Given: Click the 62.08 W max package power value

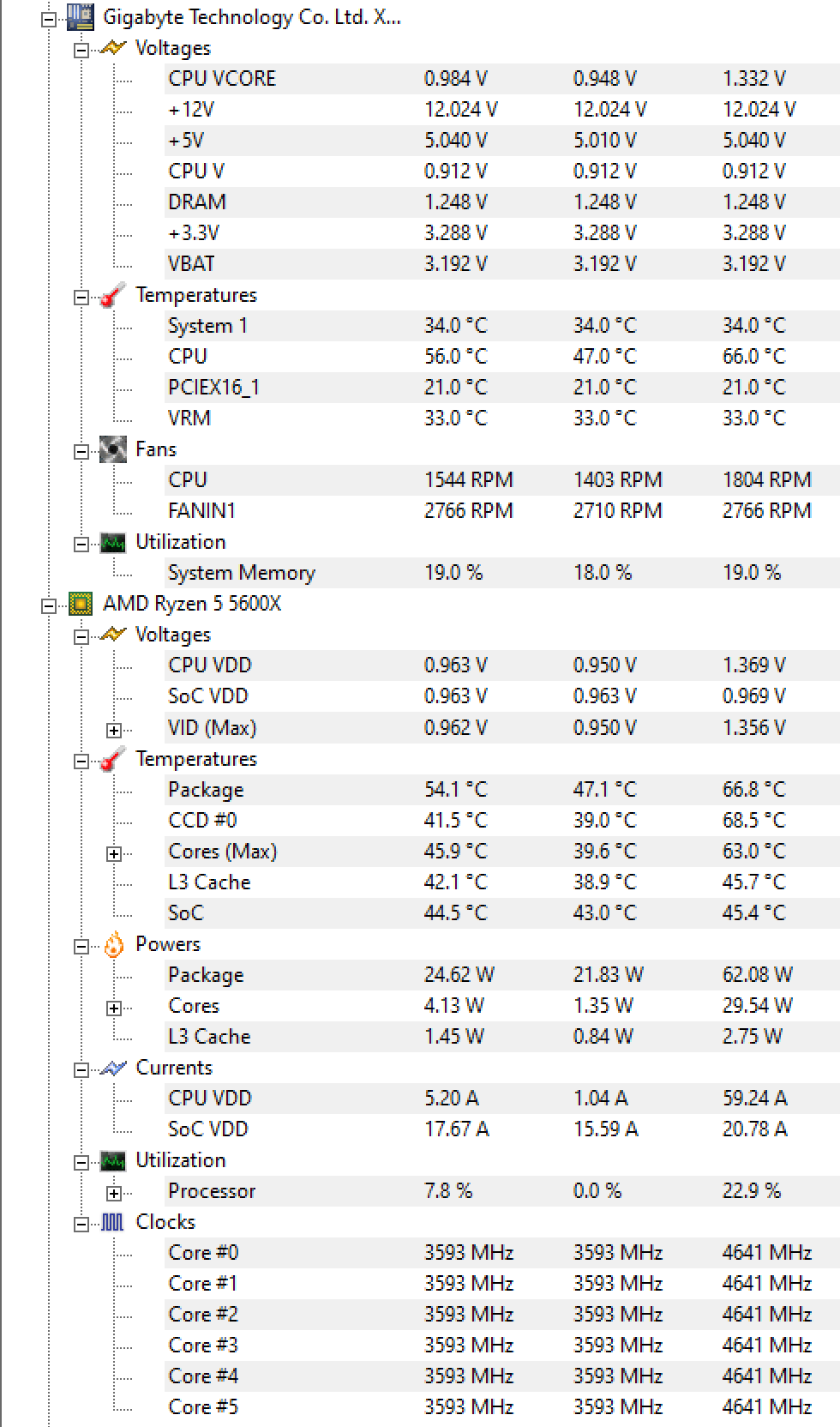Looking at the screenshot, I should pyautogui.click(x=758, y=975).
